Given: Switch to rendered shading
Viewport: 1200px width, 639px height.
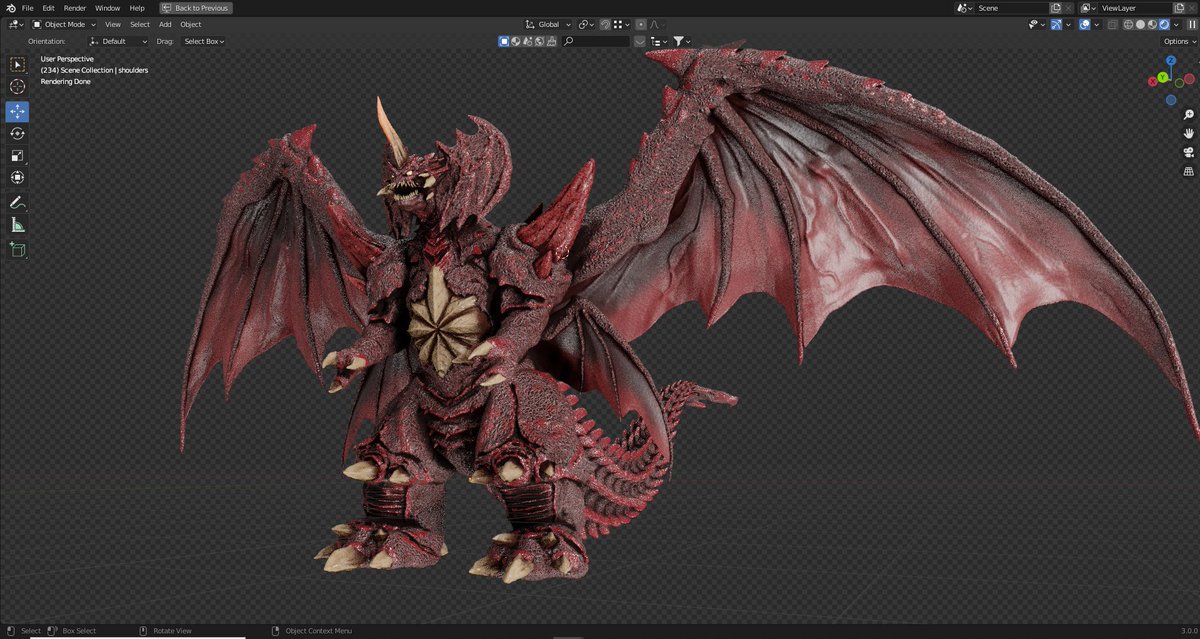Looking at the screenshot, I should pyautogui.click(x=1164, y=24).
